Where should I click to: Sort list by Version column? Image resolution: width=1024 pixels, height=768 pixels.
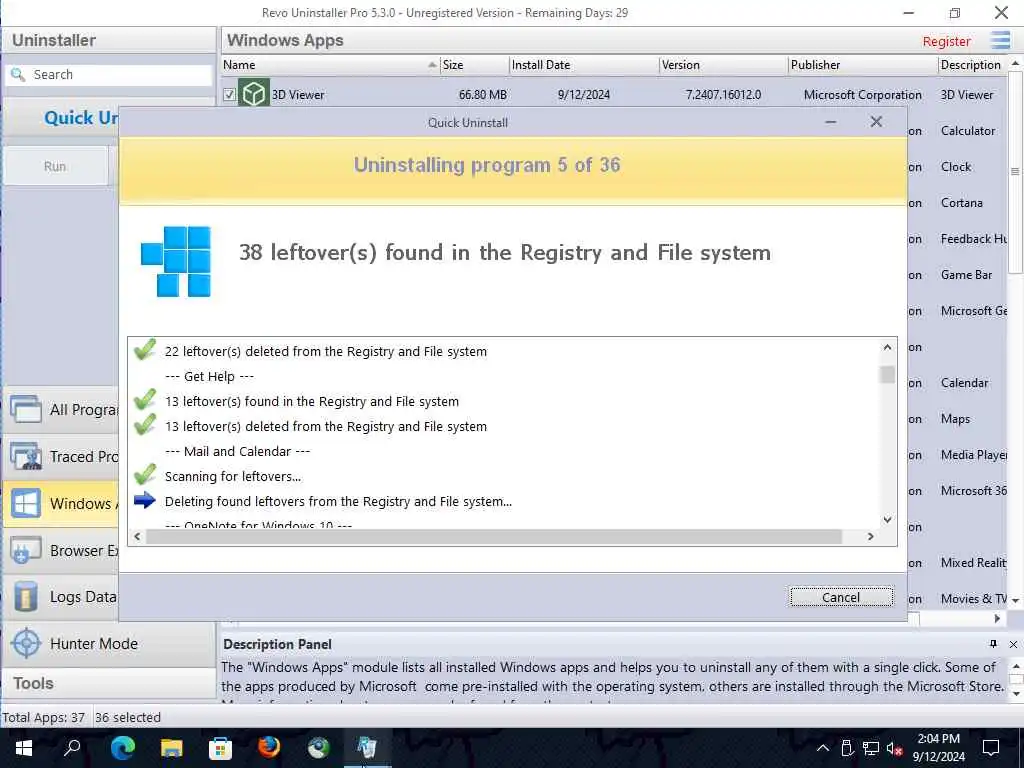point(723,65)
